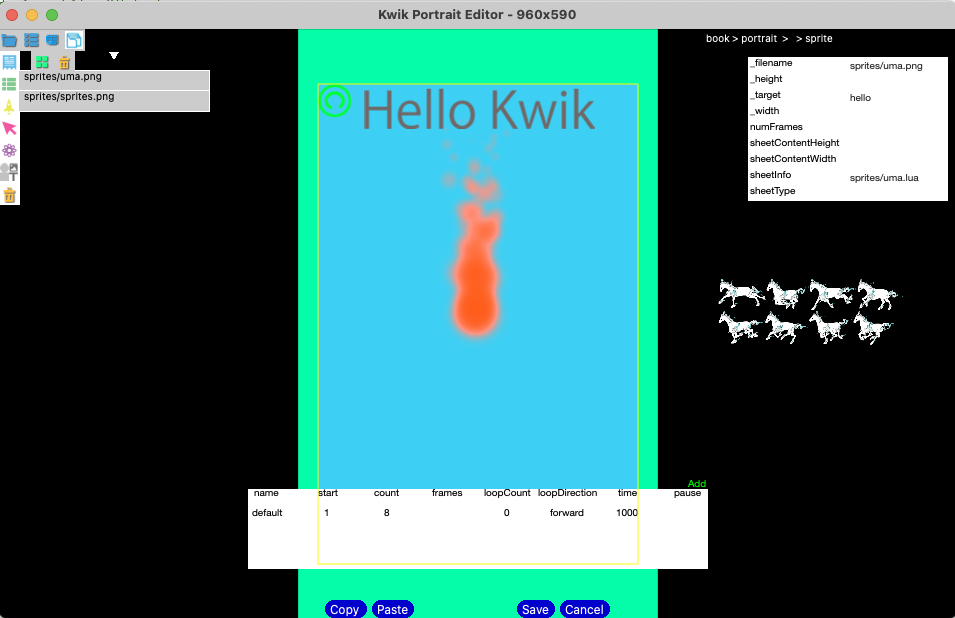The image size is (955, 618).
Task: Click the frames column header
Action: 446,493
